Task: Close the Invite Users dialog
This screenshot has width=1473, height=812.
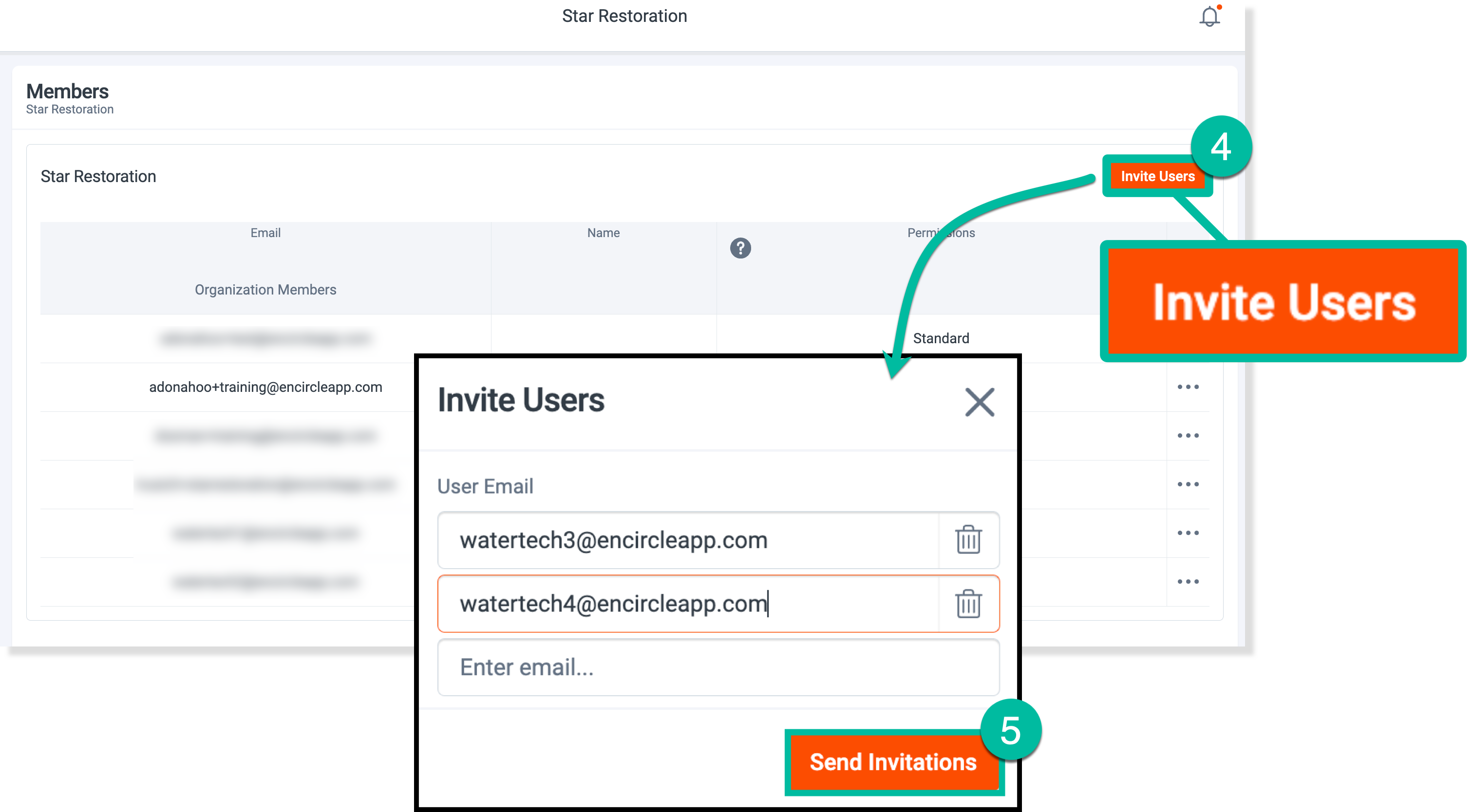Action: coord(980,402)
